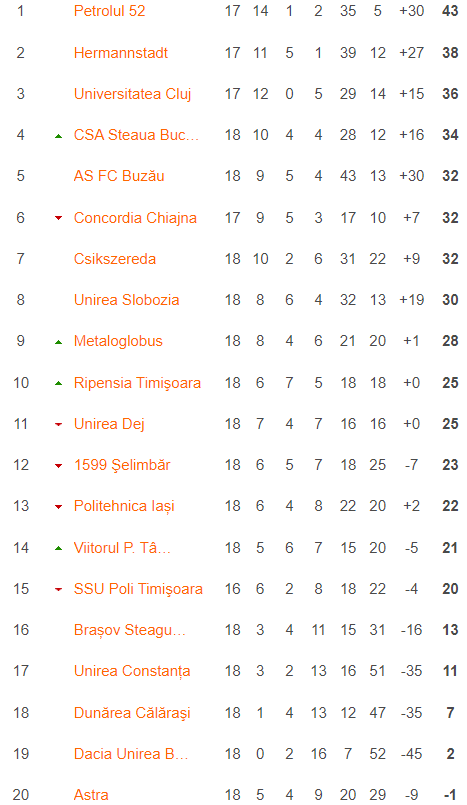Image resolution: width=467 pixels, height=805 pixels.
Task: Click the red down arrow beside Unirea Dej
Action: coord(59,425)
